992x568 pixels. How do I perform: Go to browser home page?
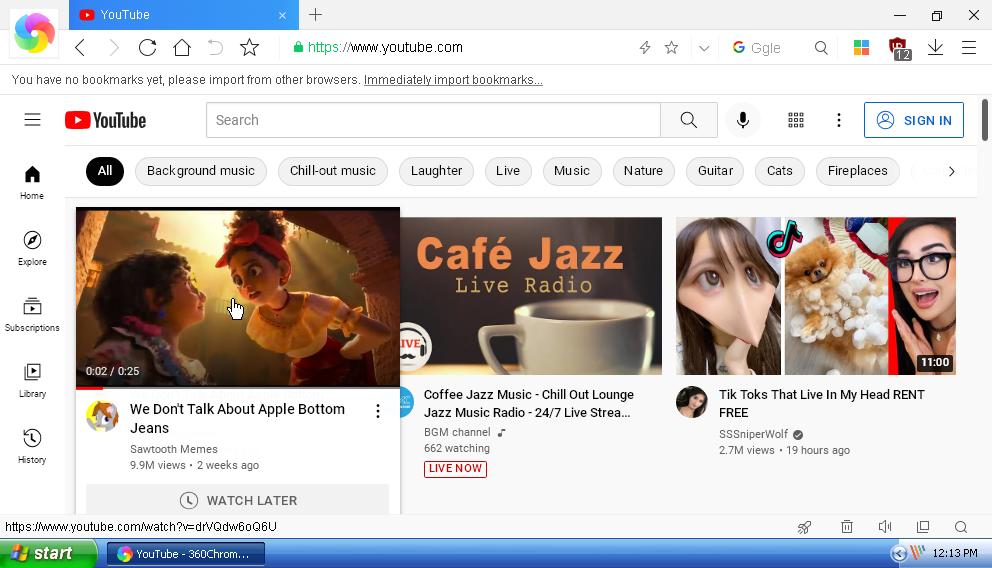[182, 47]
